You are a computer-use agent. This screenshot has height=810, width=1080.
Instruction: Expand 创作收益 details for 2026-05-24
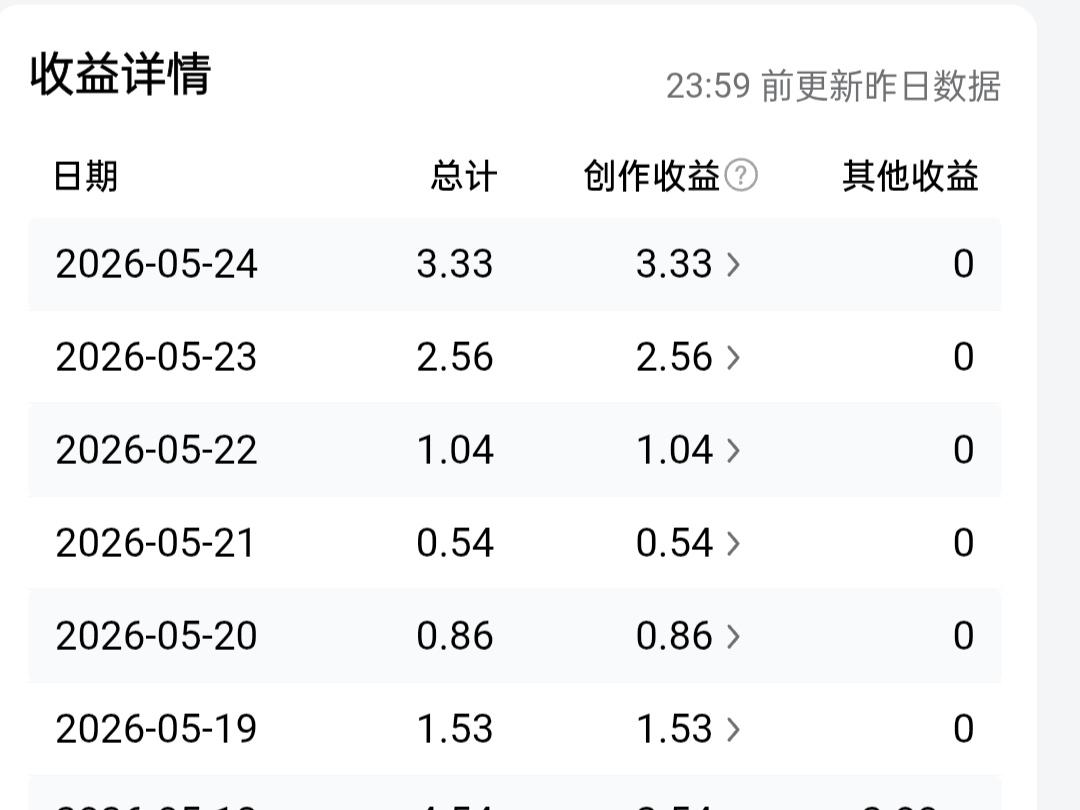[734, 264]
